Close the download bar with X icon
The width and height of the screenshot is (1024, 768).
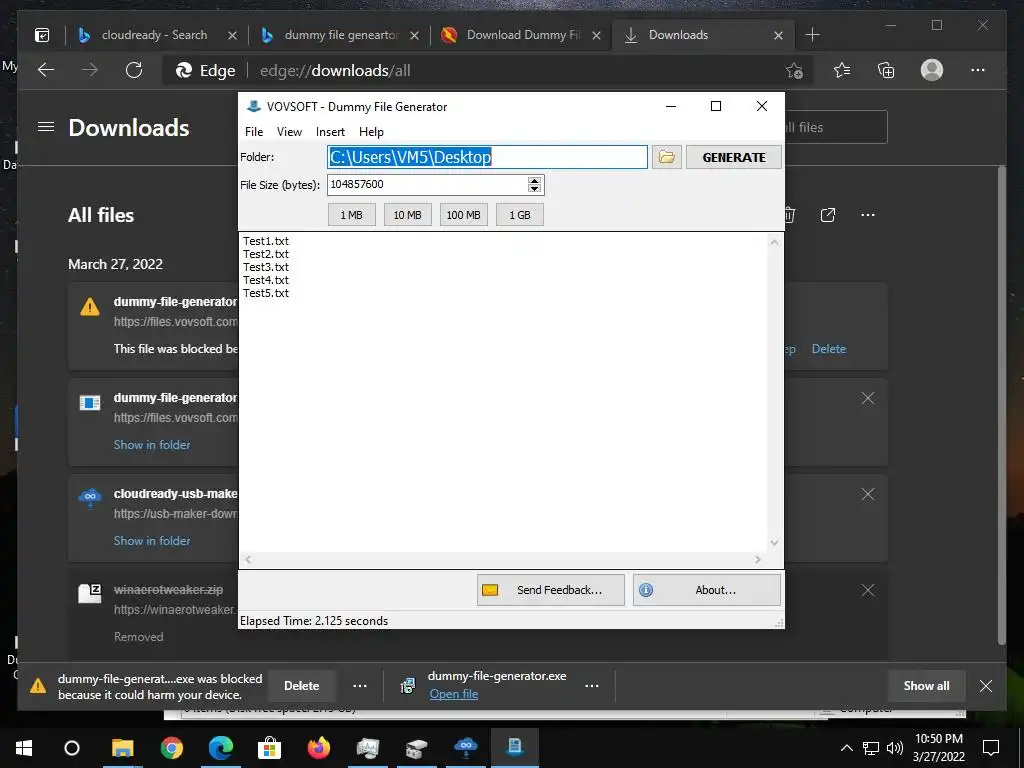[986, 686]
